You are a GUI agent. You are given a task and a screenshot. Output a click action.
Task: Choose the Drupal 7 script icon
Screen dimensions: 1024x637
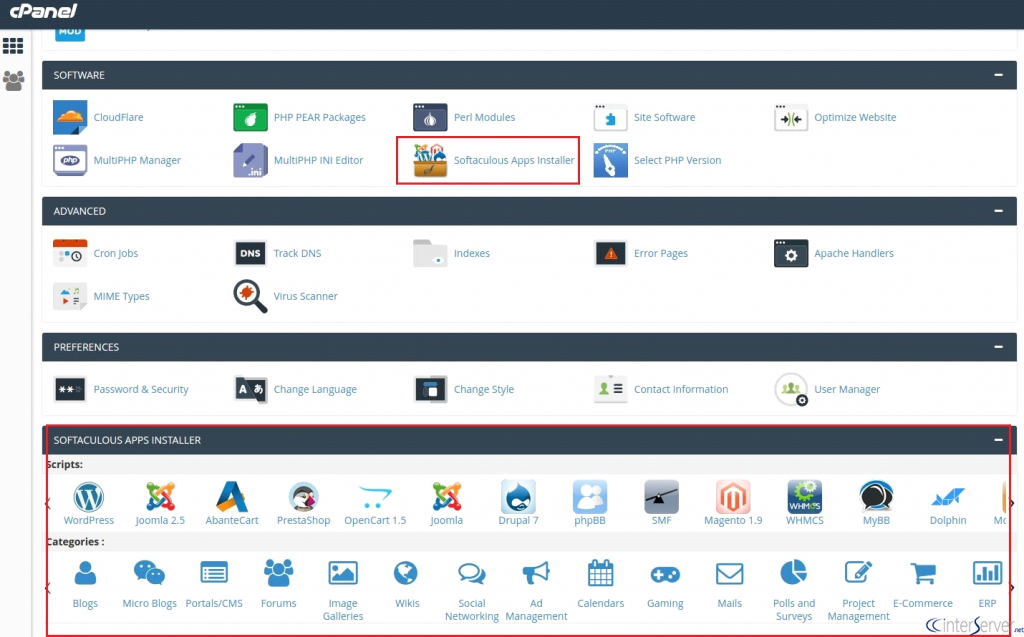click(518, 497)
